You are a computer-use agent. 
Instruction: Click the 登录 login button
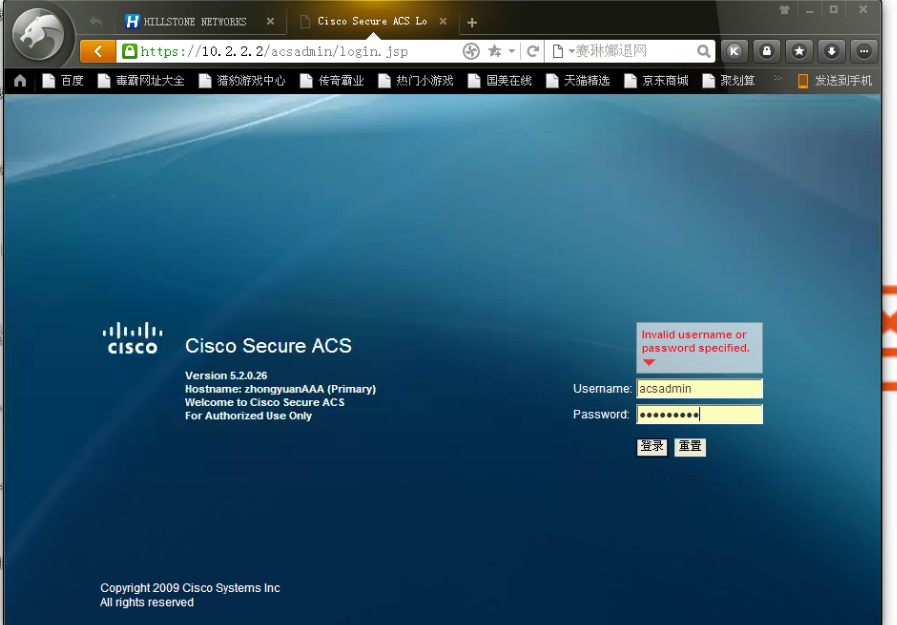(652, 447)
